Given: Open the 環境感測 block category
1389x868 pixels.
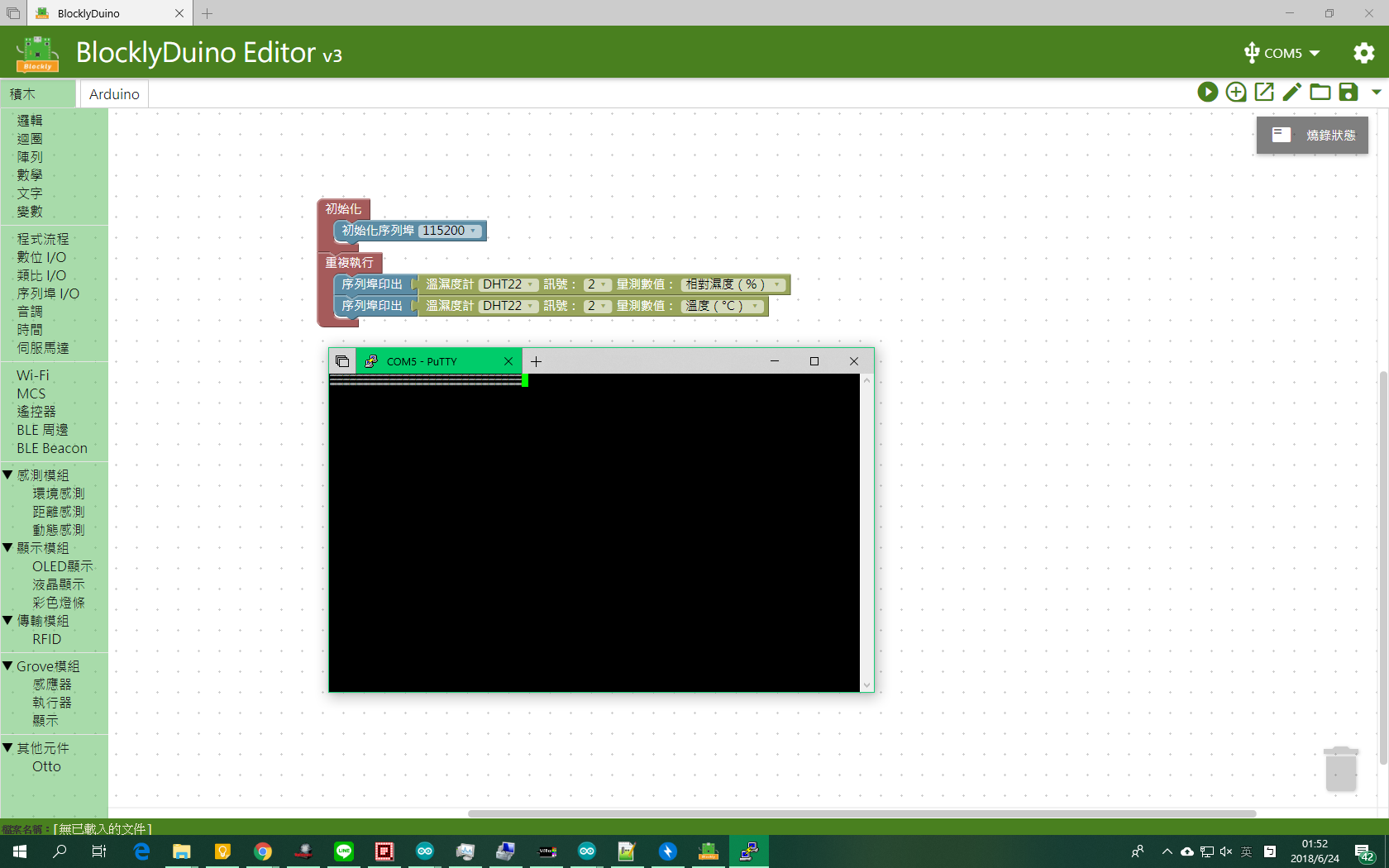Looking at the screenshot, I should (57, 493).
